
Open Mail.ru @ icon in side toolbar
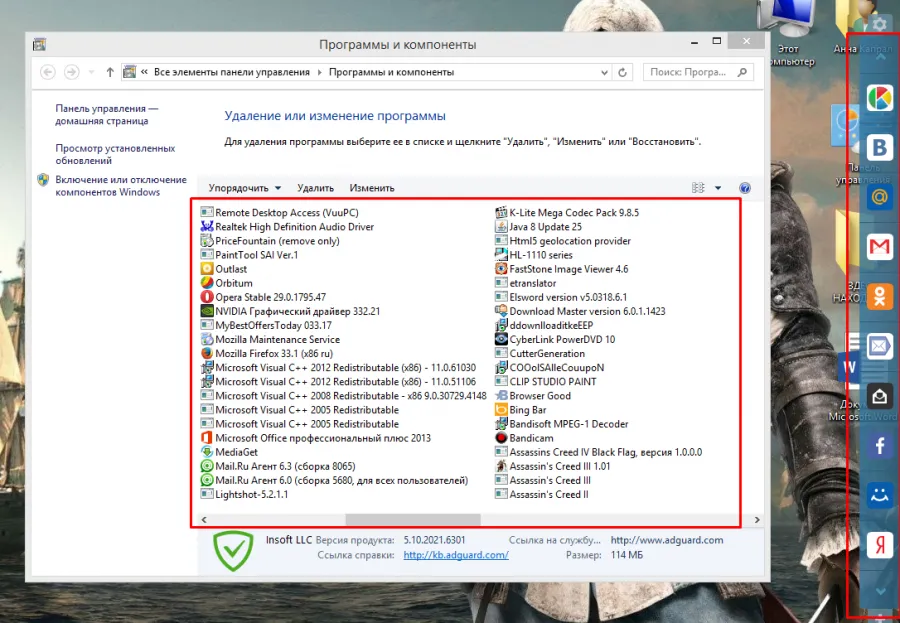point(879,198)
